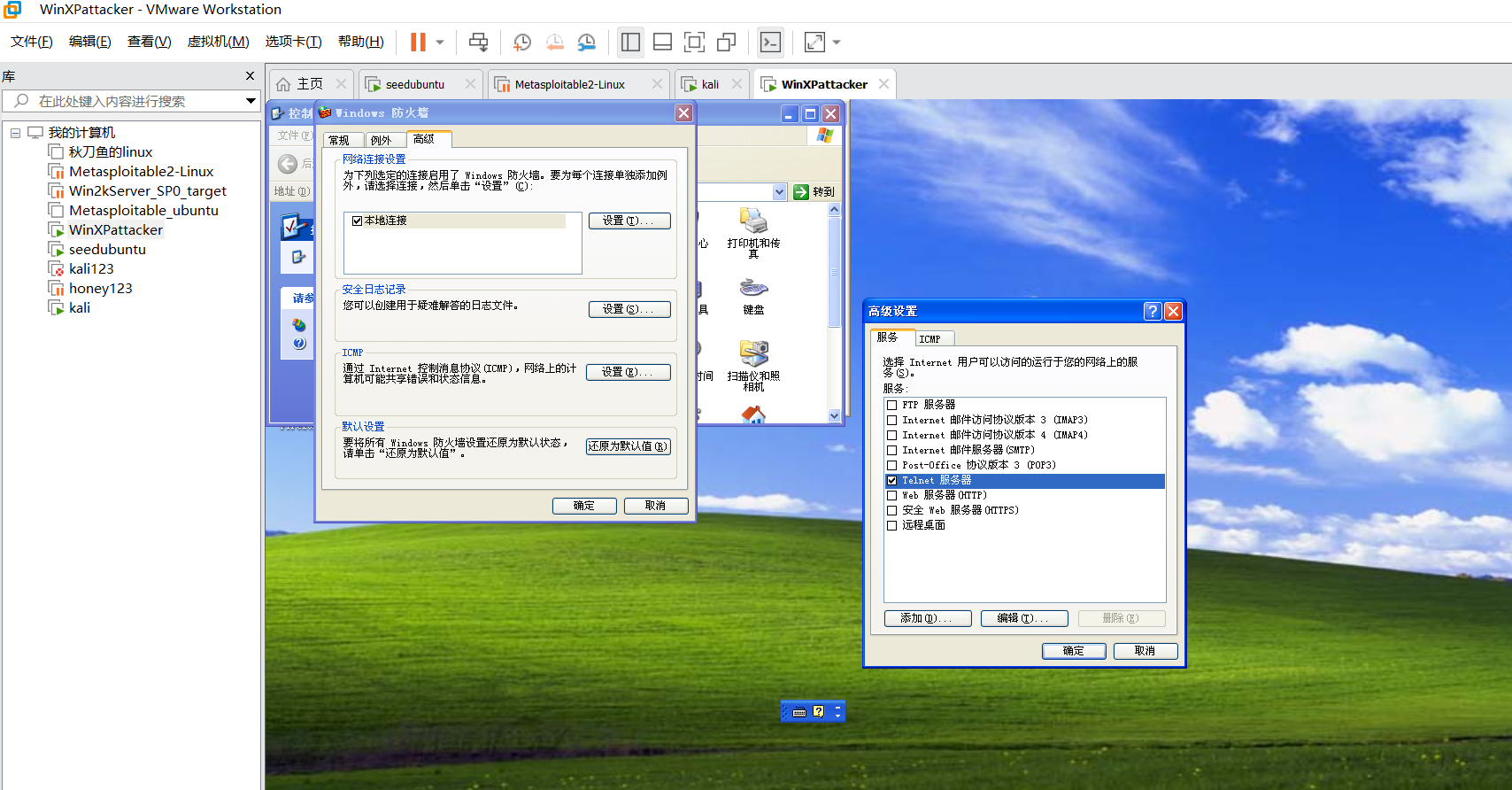Enable the Post-Office POP3 checkbox
This screenshot has height=790, width=1512.
click(892, 465)
